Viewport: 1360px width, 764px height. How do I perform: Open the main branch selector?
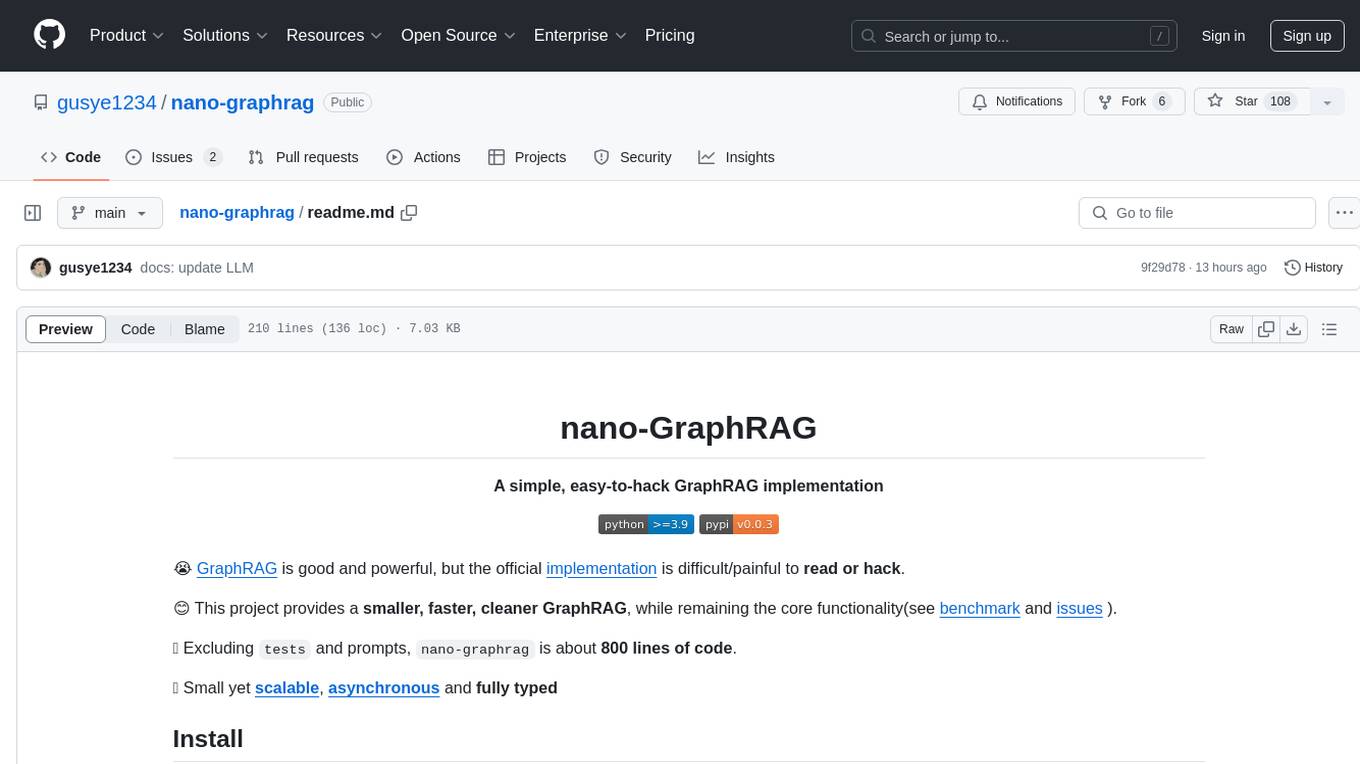[109, 213]
